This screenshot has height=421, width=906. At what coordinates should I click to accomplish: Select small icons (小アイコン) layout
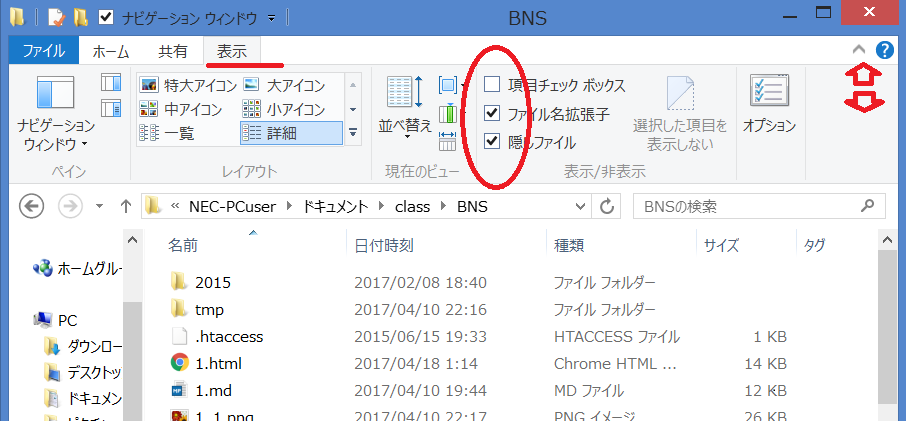click(284, 109)
